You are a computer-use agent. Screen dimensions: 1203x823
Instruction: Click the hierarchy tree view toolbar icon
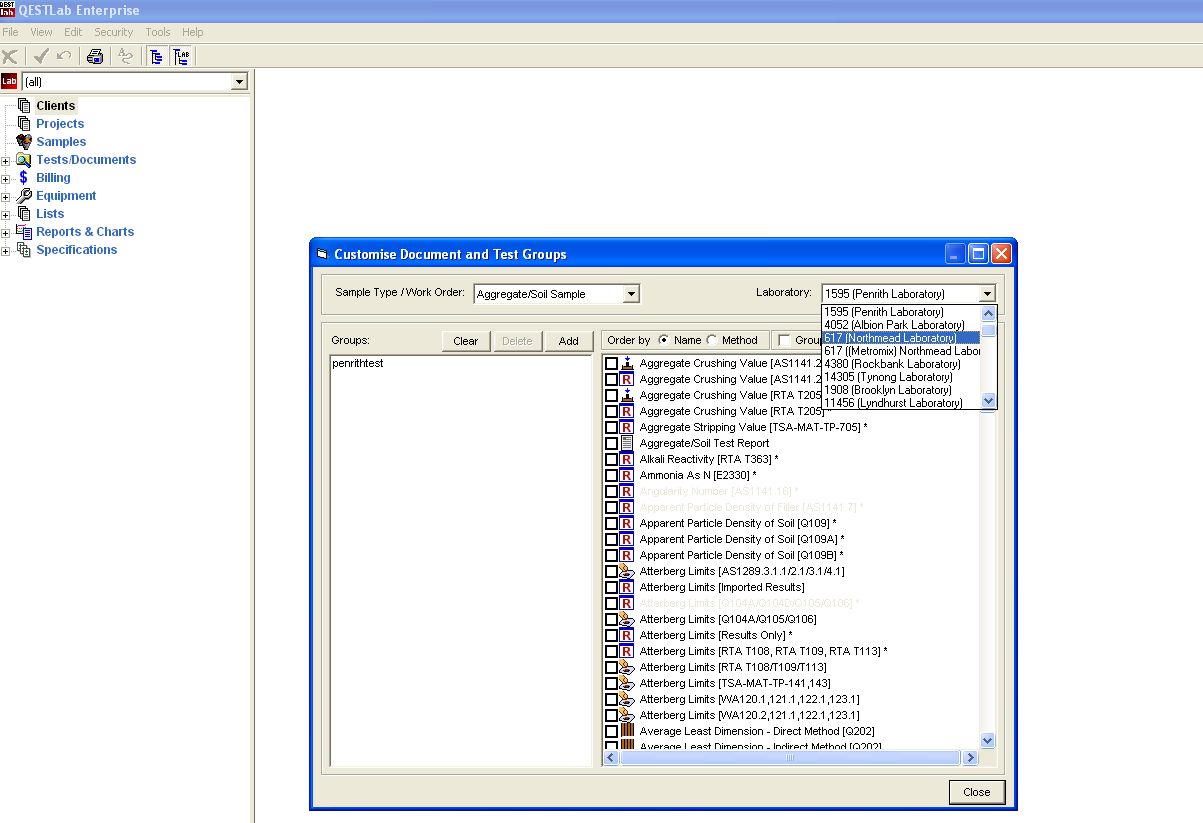click(156, 57)
